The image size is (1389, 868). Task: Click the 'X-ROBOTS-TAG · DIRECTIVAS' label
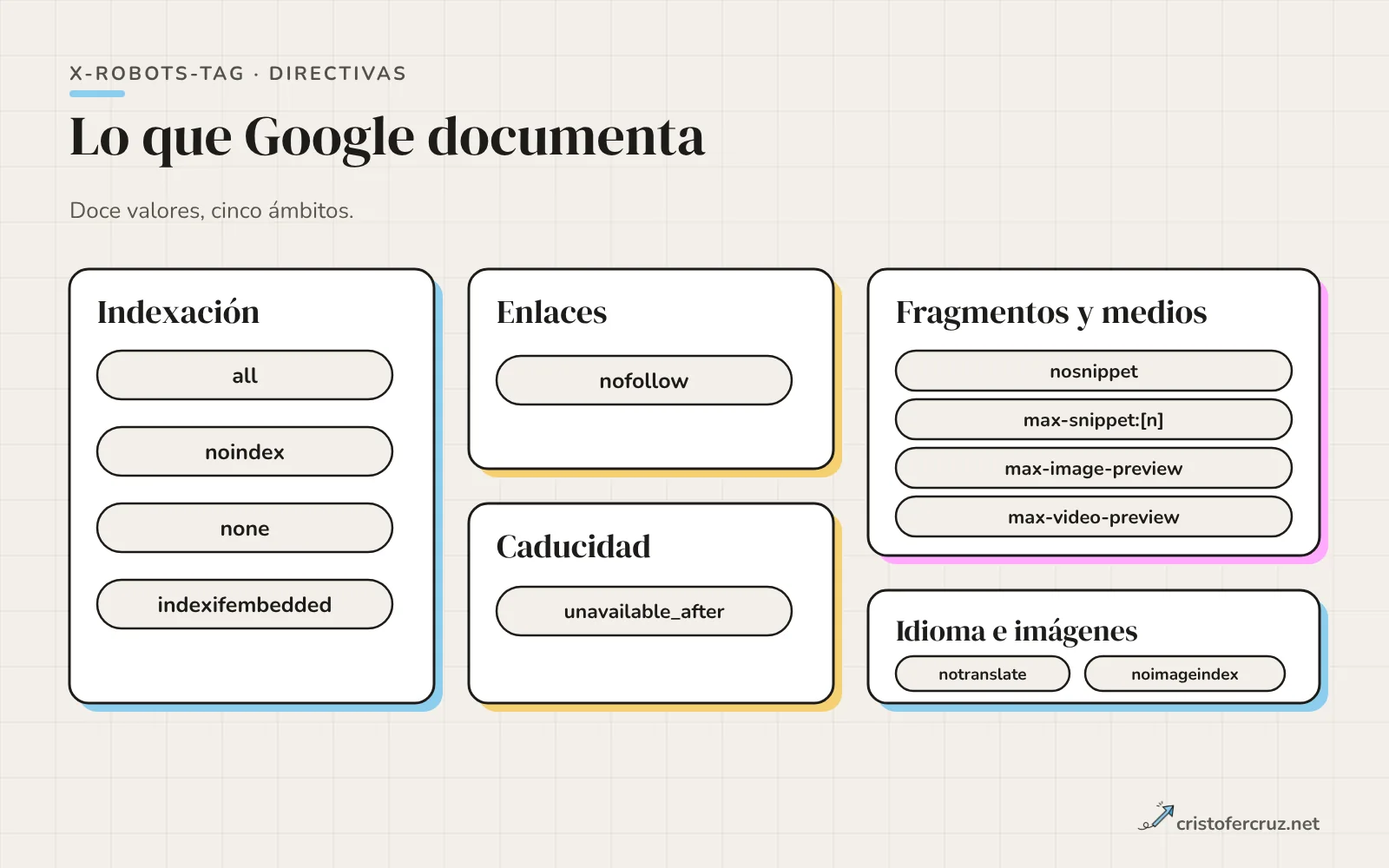click(x=238, y=74)
